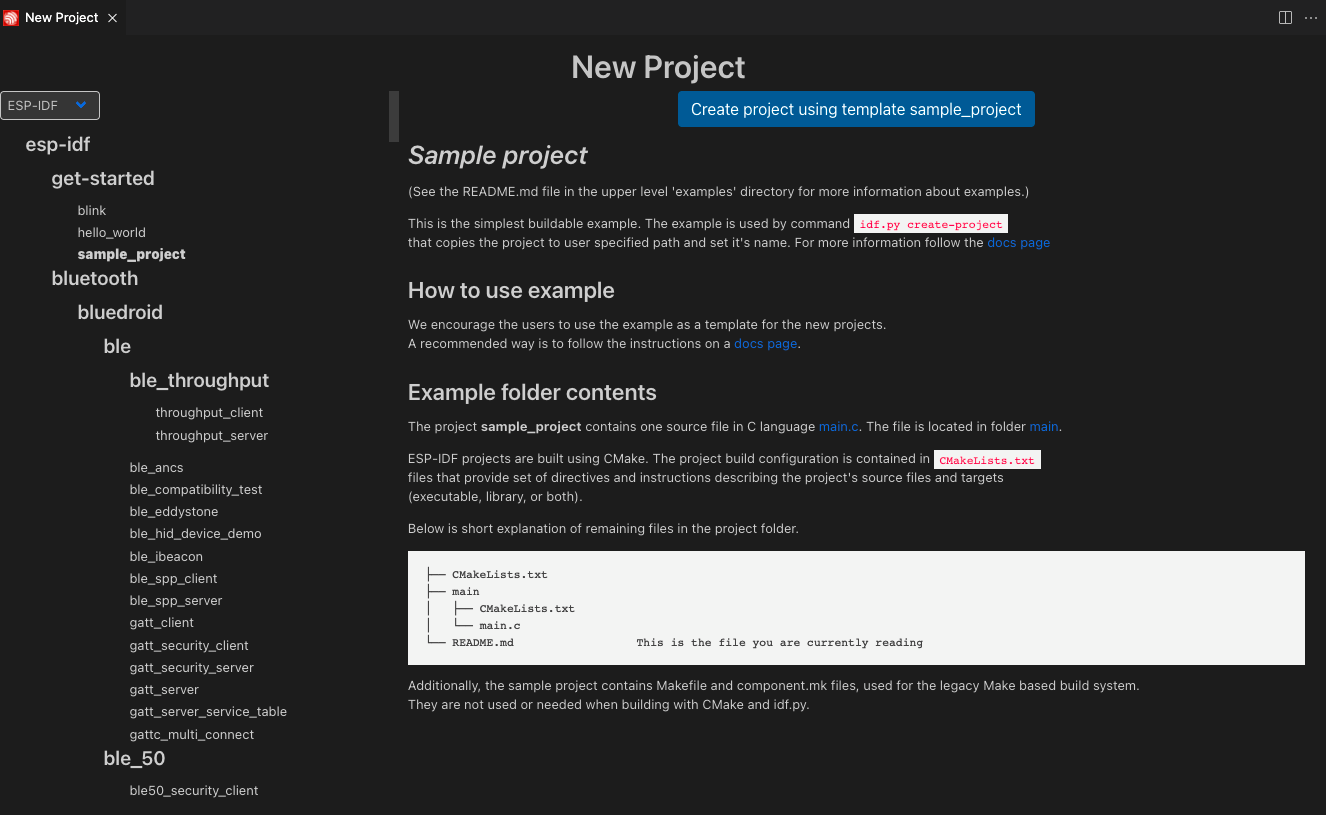Screen dimensions: 1326x815
Task: Select the hello_world example
Action: click(x=111, y=232)
